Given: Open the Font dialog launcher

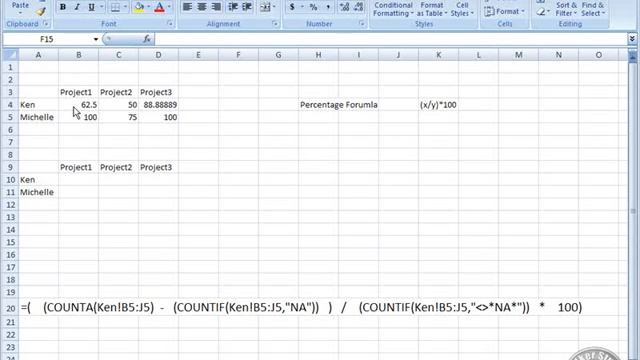Looking at the screenshot, I should coord(170,24).
